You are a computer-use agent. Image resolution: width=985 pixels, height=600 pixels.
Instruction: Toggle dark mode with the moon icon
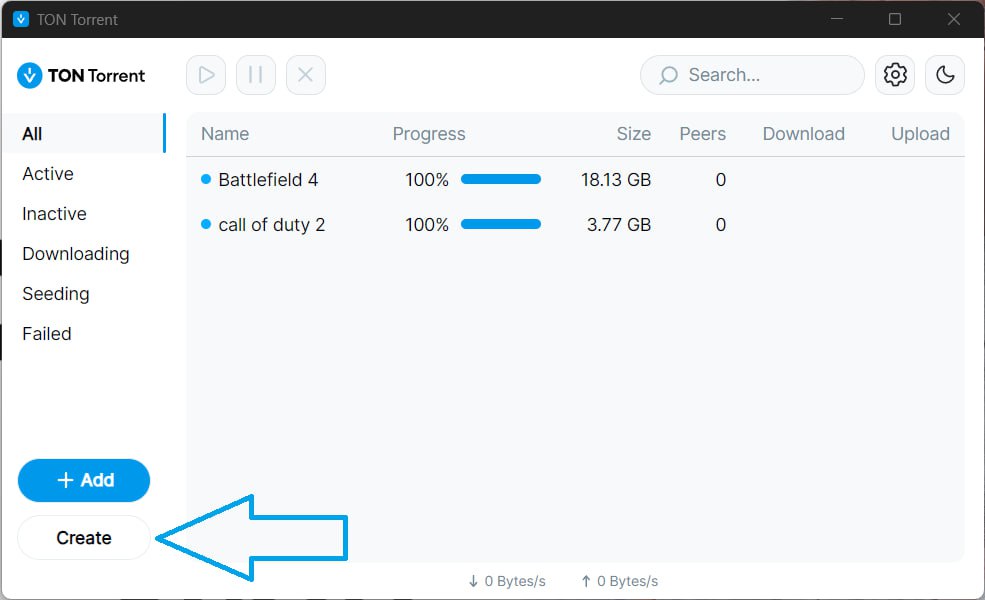pyautogui.click(x=945, y=75)
